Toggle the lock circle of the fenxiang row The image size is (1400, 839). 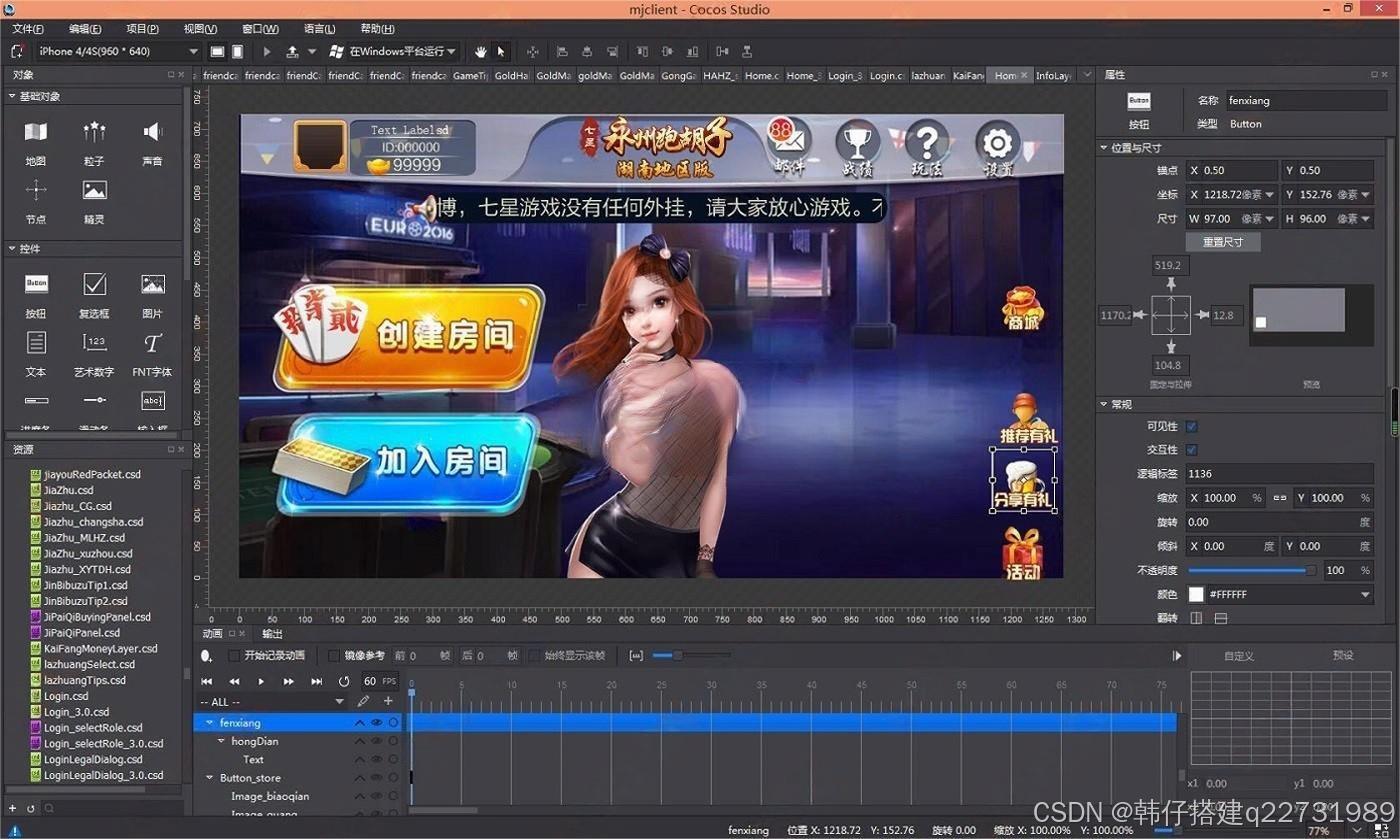394,722
